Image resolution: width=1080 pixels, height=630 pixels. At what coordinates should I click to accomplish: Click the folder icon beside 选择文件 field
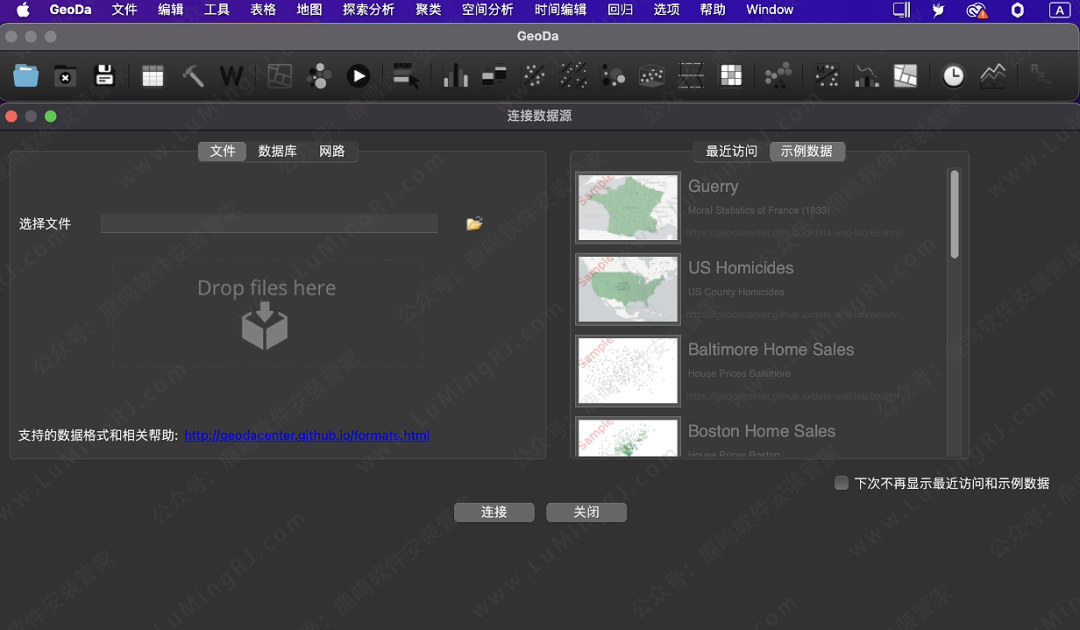473,223
